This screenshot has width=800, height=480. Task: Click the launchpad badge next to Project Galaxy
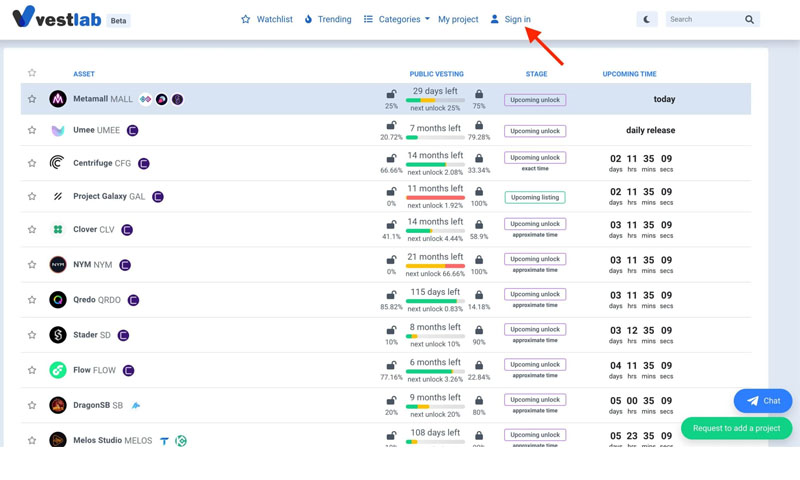[158, 197]
